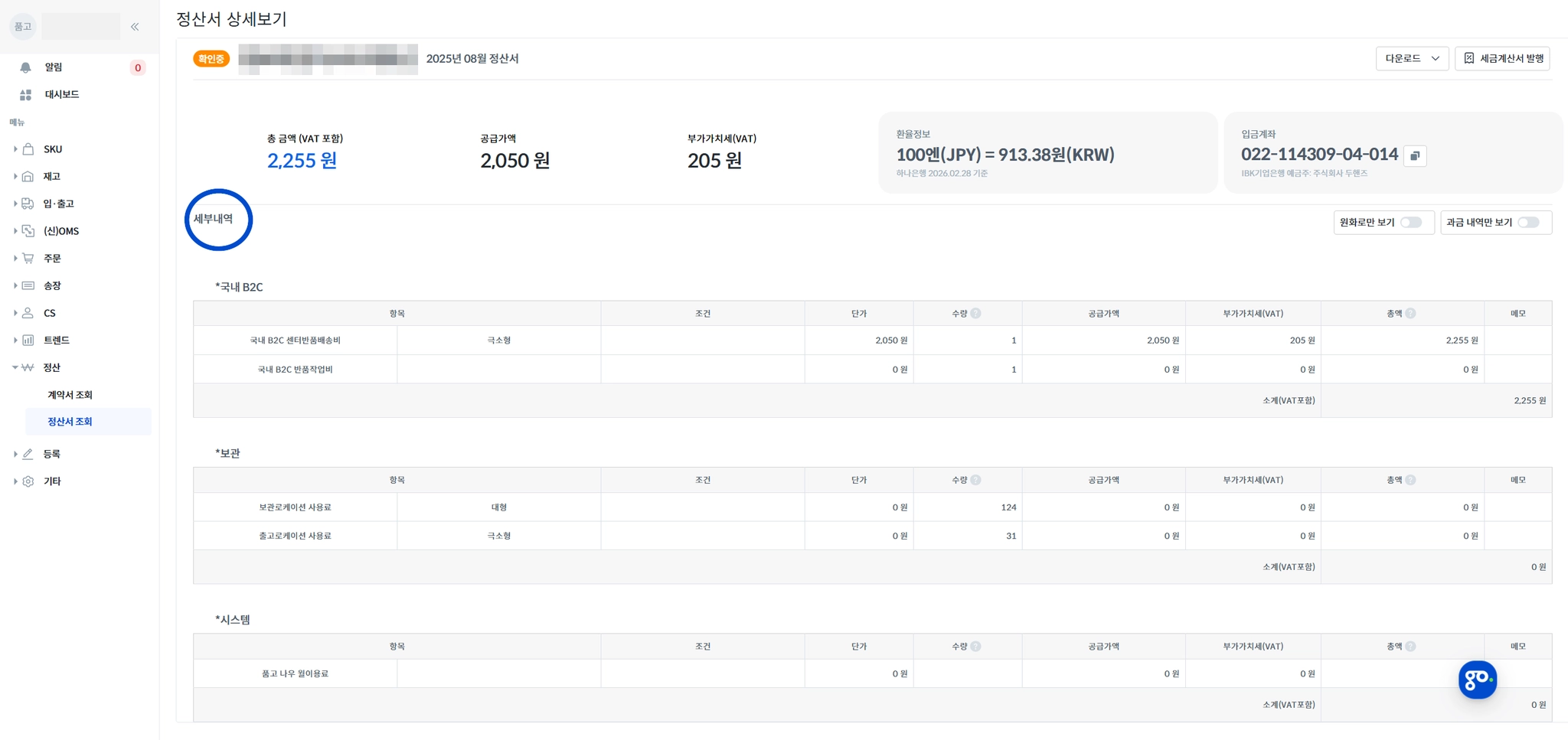Image resolution: width=1568 pixels, height=740 pixels.
Task: Expand the 등록 menu arrow
Action: click(x=15, y=454)
